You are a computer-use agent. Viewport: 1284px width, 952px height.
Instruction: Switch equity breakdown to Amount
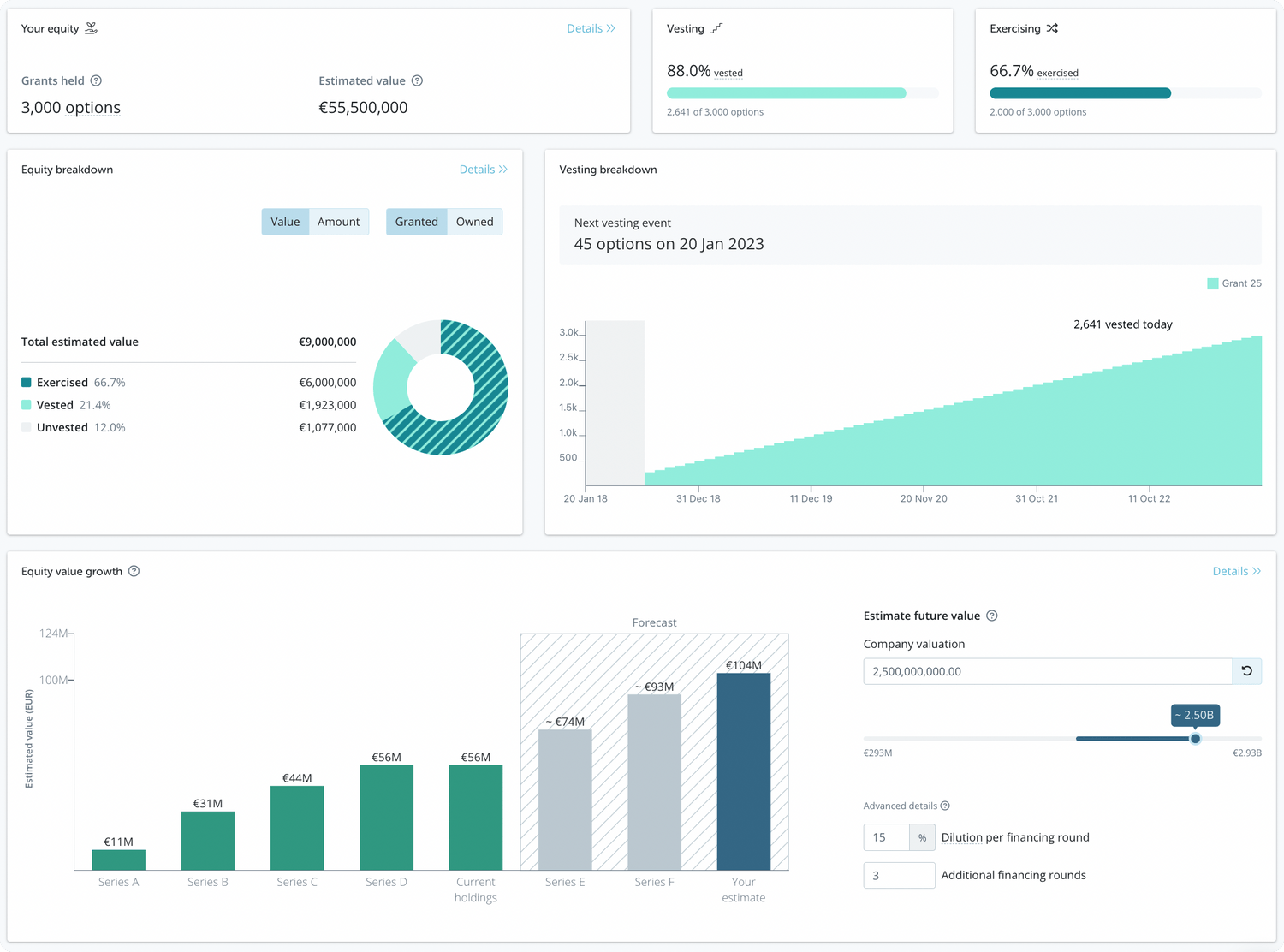point(338,222)
